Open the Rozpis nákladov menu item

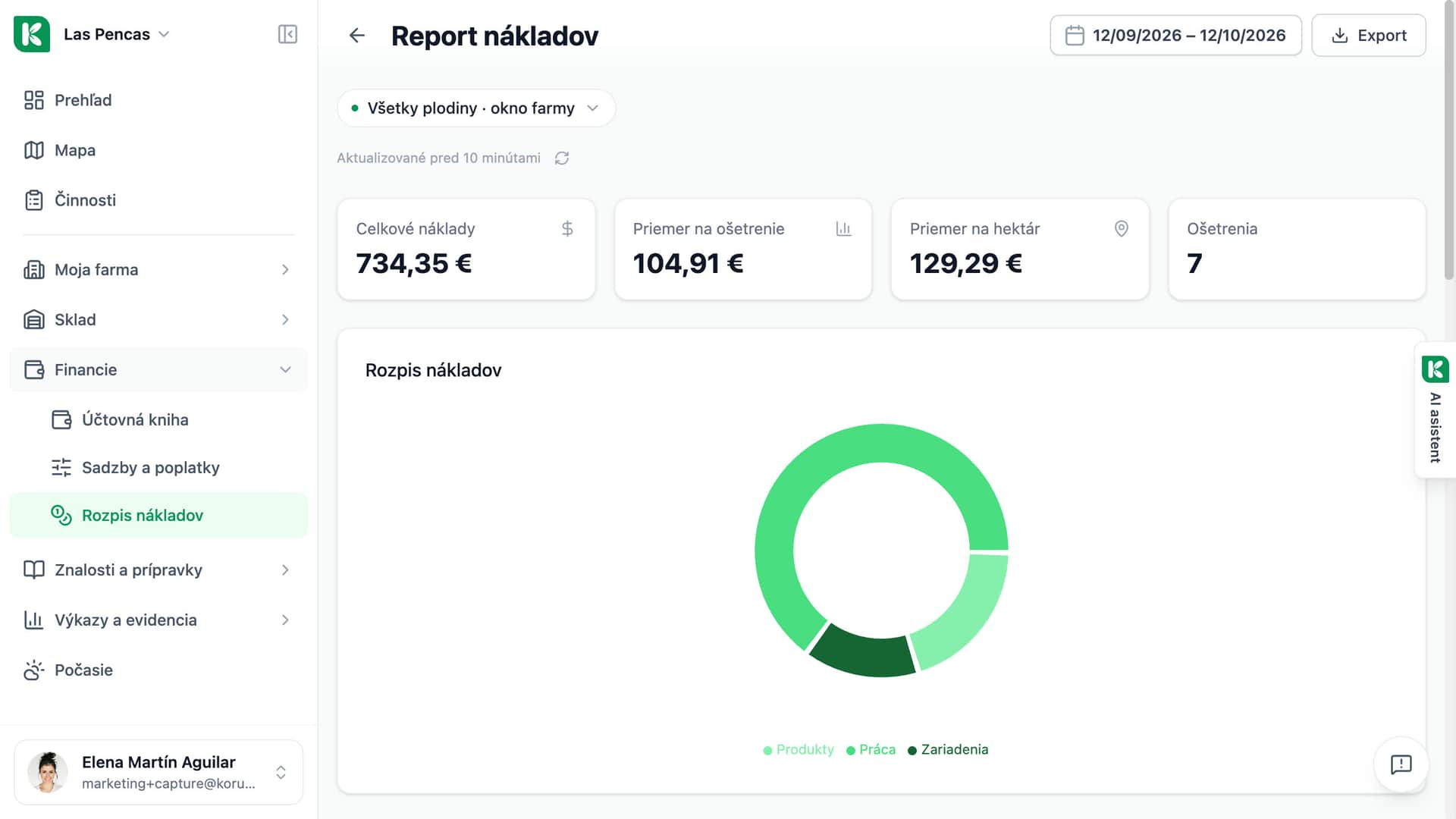point(158,515)
